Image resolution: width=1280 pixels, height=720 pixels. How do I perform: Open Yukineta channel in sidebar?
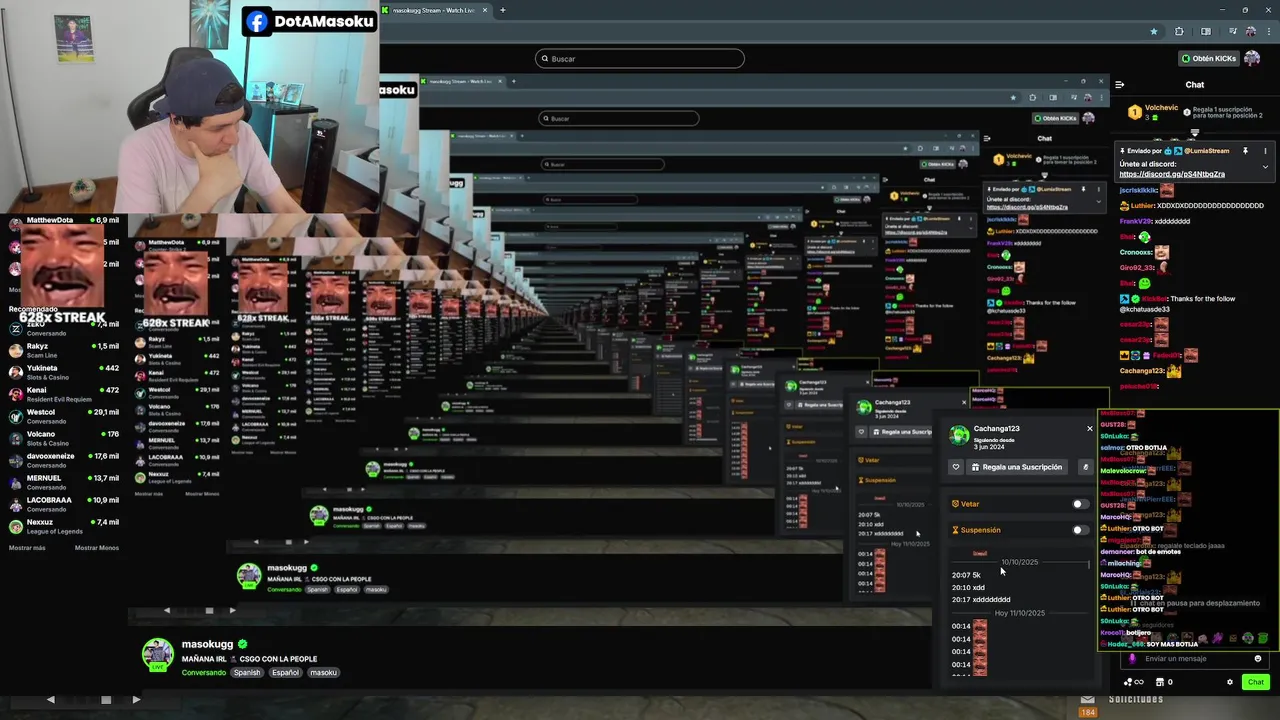coord(64,372)
